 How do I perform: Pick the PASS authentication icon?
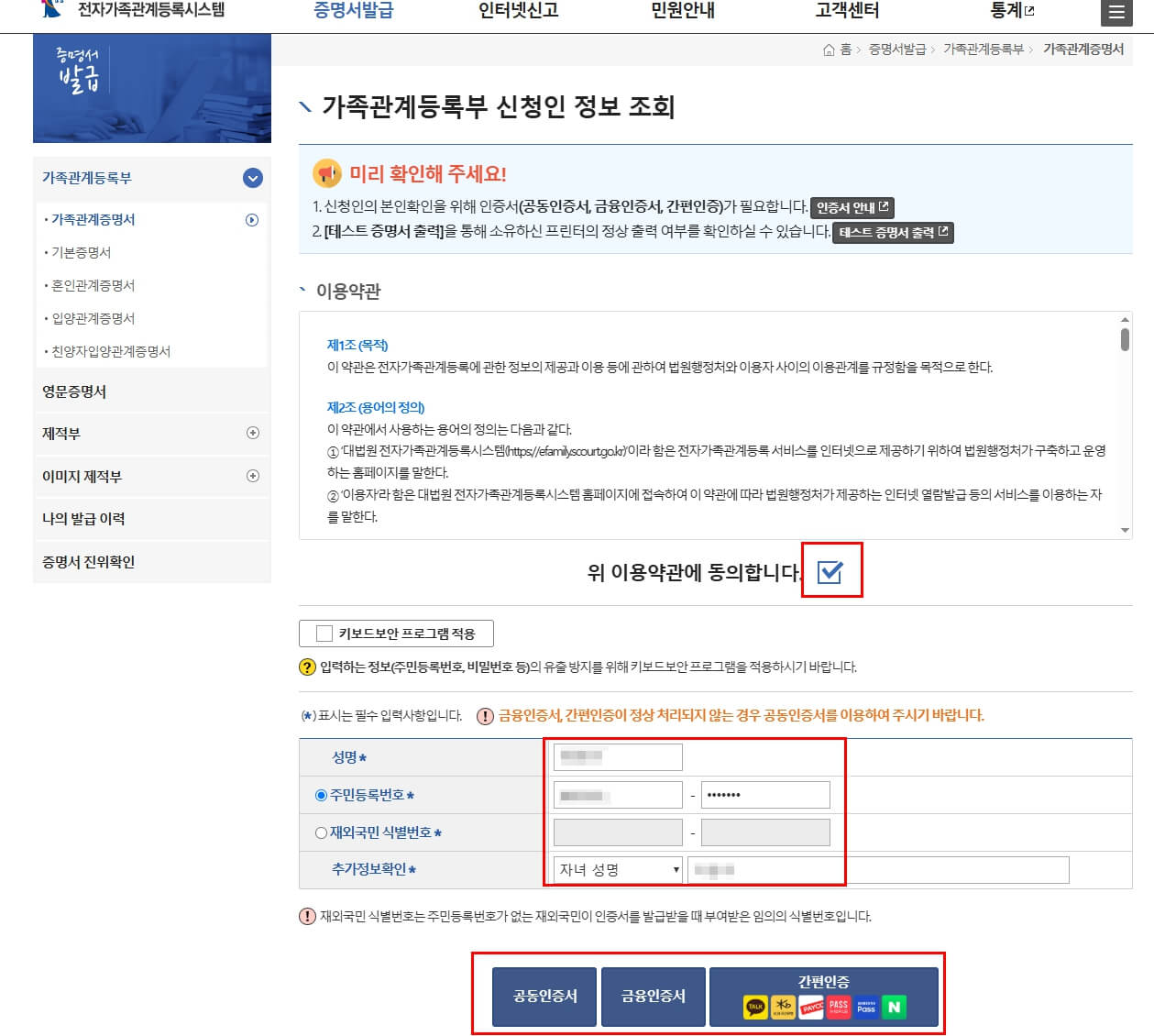(x=837, y=1006)
